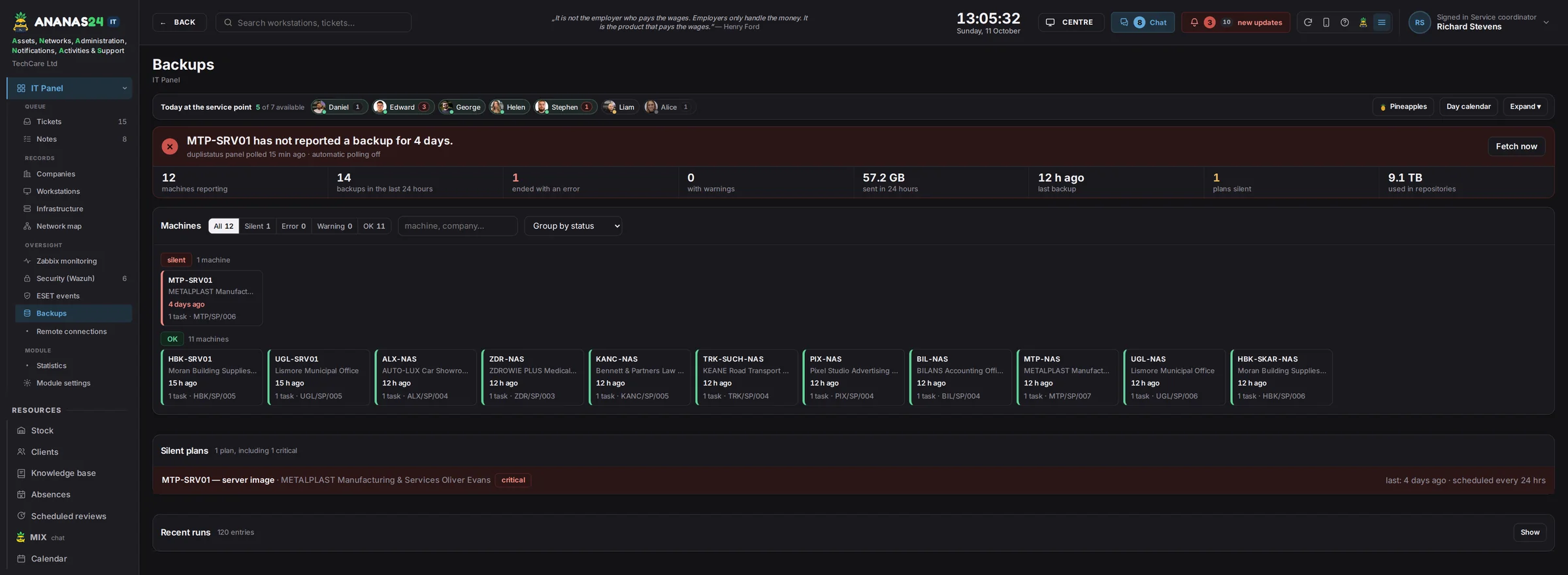The width and height of the screenshot is (1568, 575).
Task: Click the red error icon in backup alert
Action: pyautogui.click(x=170, y=146)
